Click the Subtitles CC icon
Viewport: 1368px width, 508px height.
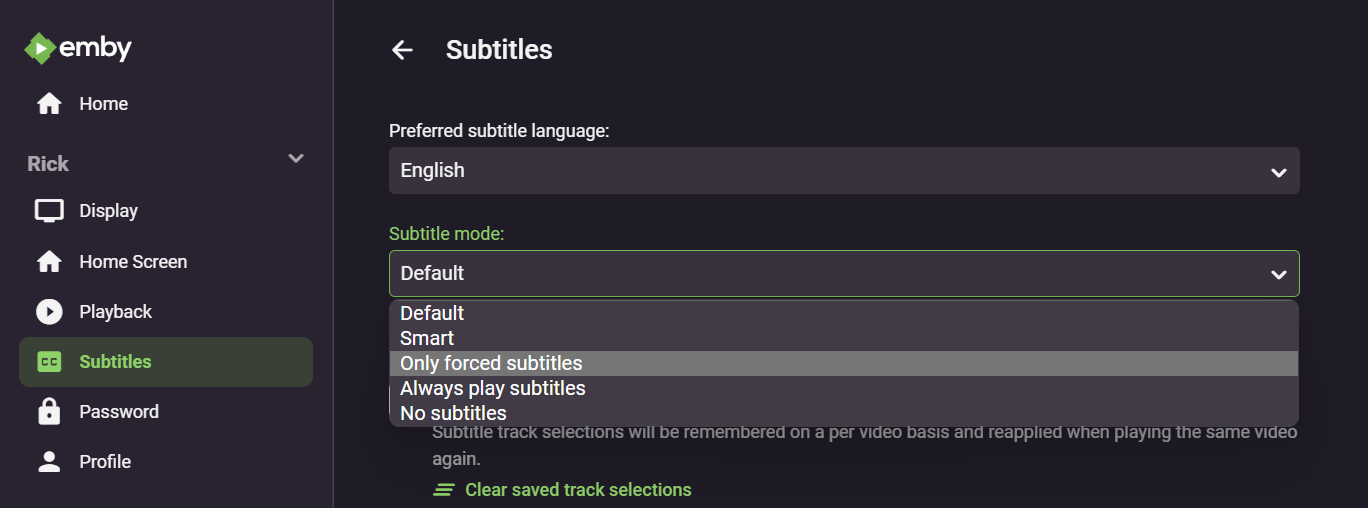tap(49, 362)
